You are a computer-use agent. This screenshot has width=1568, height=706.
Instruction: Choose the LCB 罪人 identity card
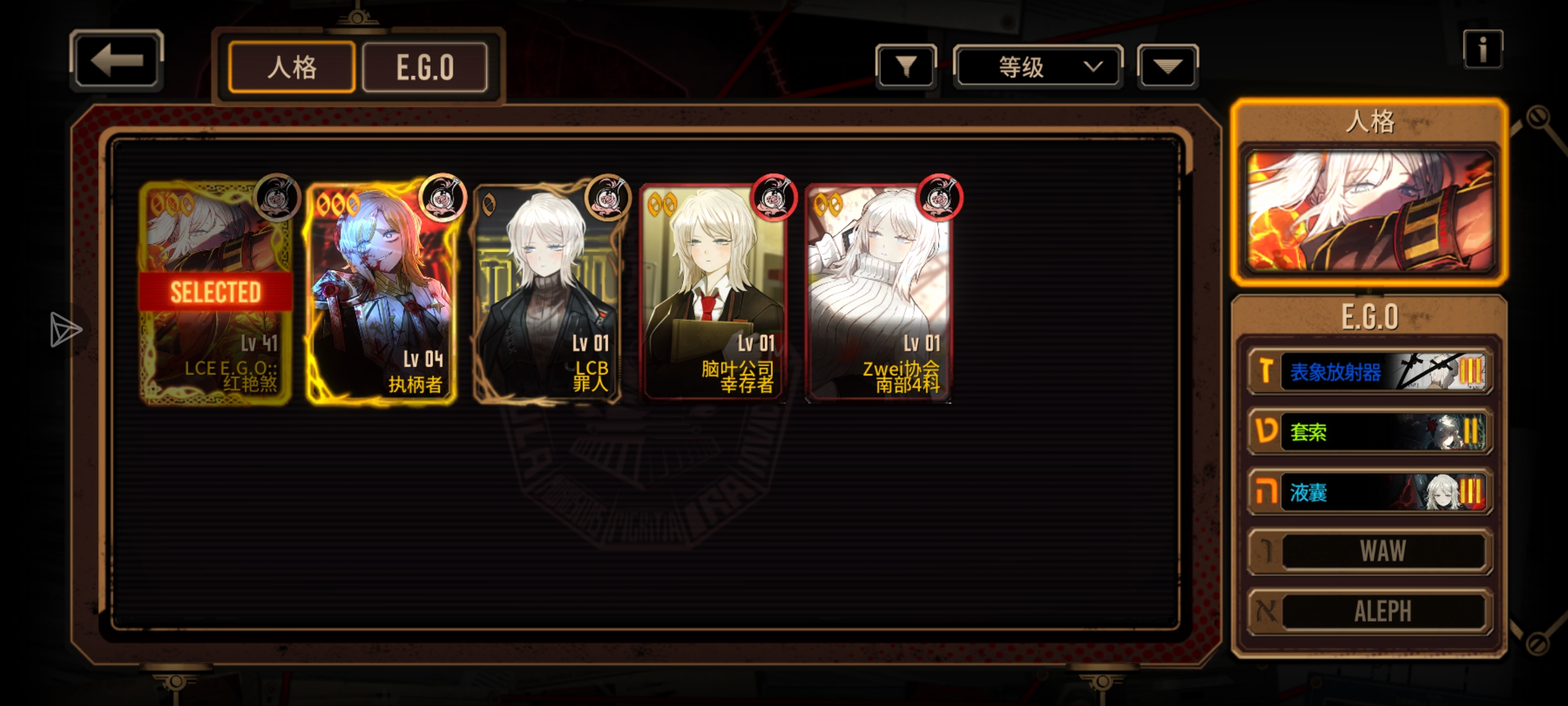coord(547,293)
